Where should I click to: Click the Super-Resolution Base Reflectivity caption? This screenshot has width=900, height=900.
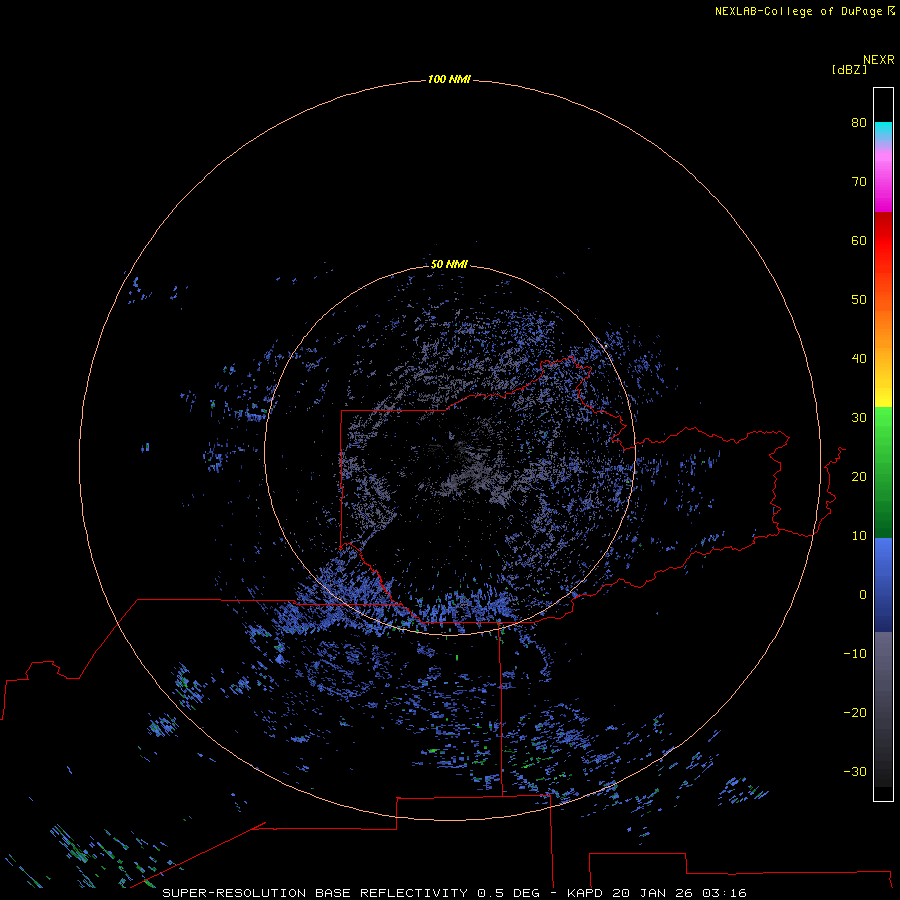(455, 893)
